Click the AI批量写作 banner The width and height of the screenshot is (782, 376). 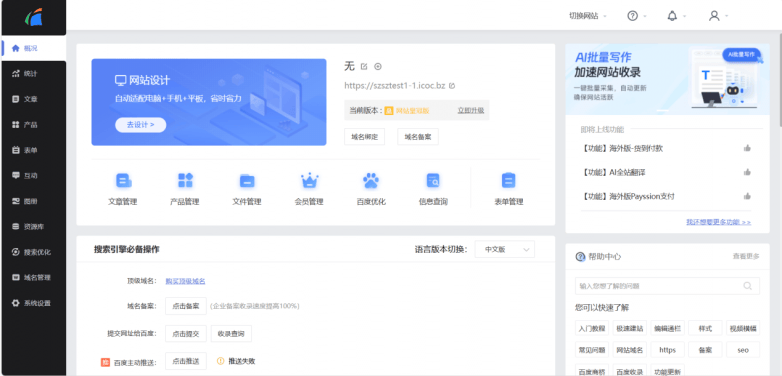click(x=667, y=79)
